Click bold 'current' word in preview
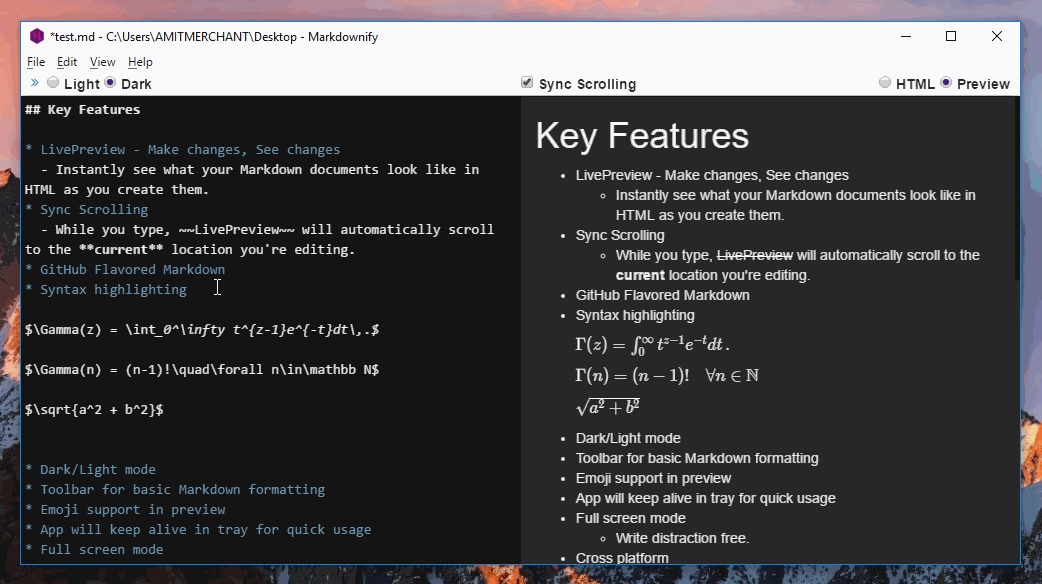Viewport: 1042px width, 584px height. (x=640, y=275)
